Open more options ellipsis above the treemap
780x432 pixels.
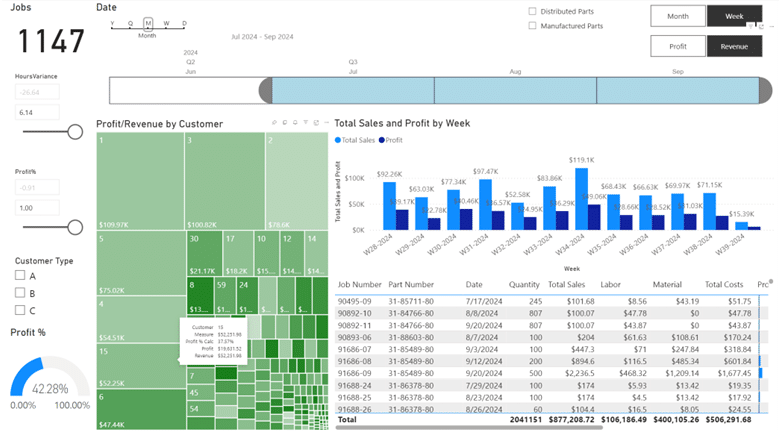326,122
